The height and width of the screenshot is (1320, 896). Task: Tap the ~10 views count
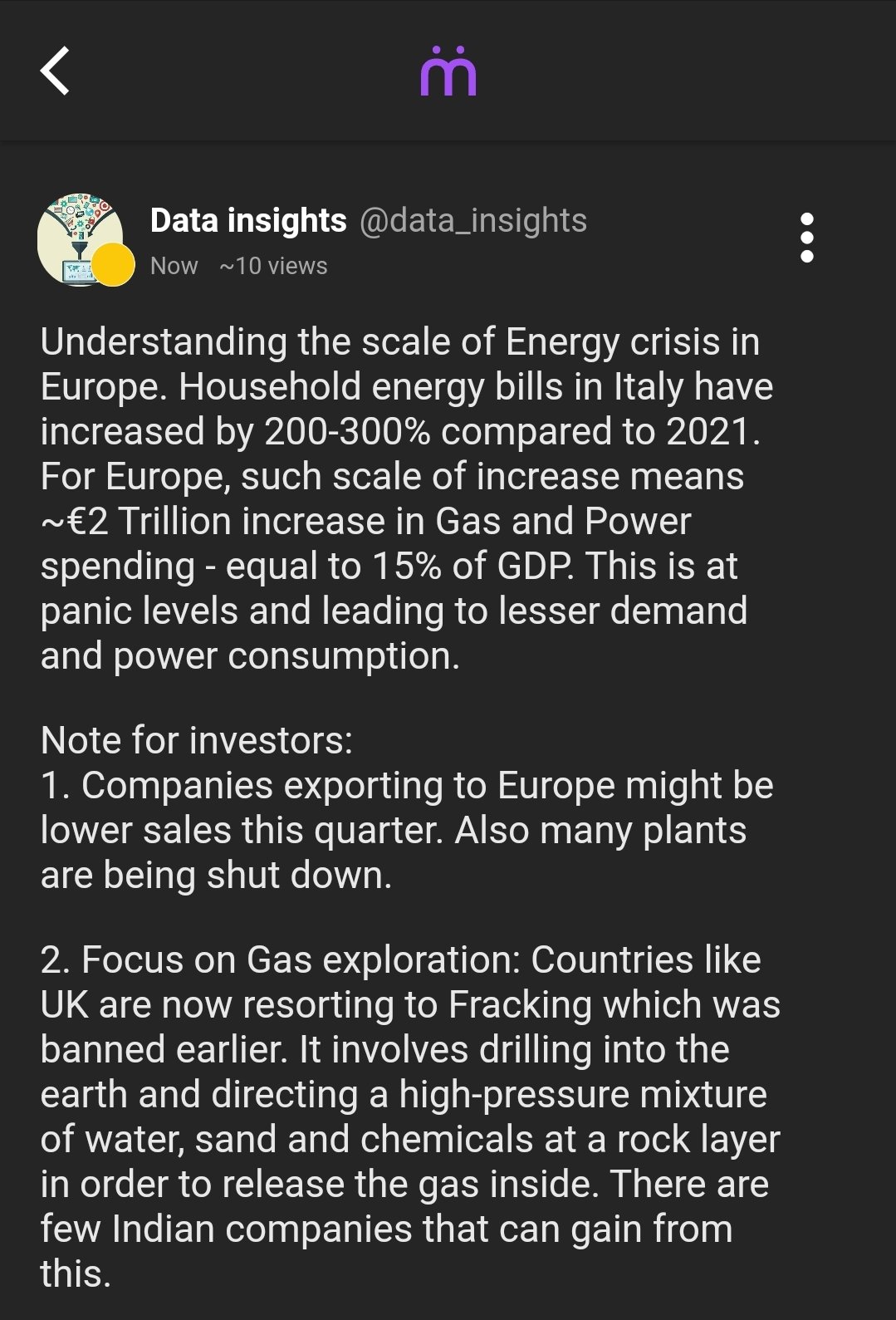click(273, 266)
